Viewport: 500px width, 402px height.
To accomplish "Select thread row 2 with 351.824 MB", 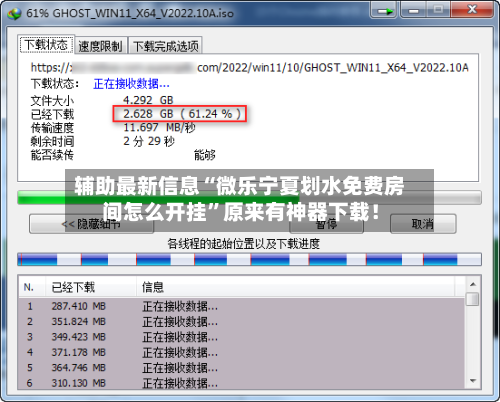I will point(242,321).
